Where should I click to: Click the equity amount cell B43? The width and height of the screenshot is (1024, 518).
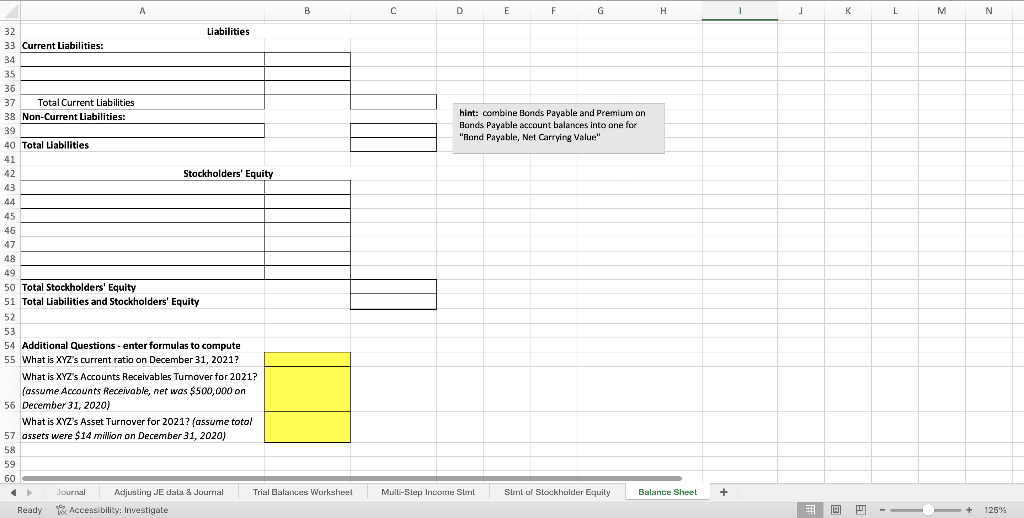click(x=307, y=187)
